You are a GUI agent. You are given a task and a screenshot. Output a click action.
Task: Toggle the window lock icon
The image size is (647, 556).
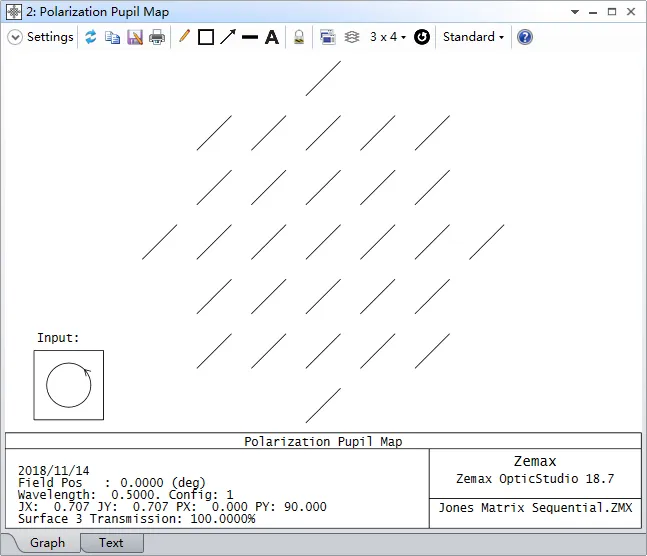click(x=298, y=37)
